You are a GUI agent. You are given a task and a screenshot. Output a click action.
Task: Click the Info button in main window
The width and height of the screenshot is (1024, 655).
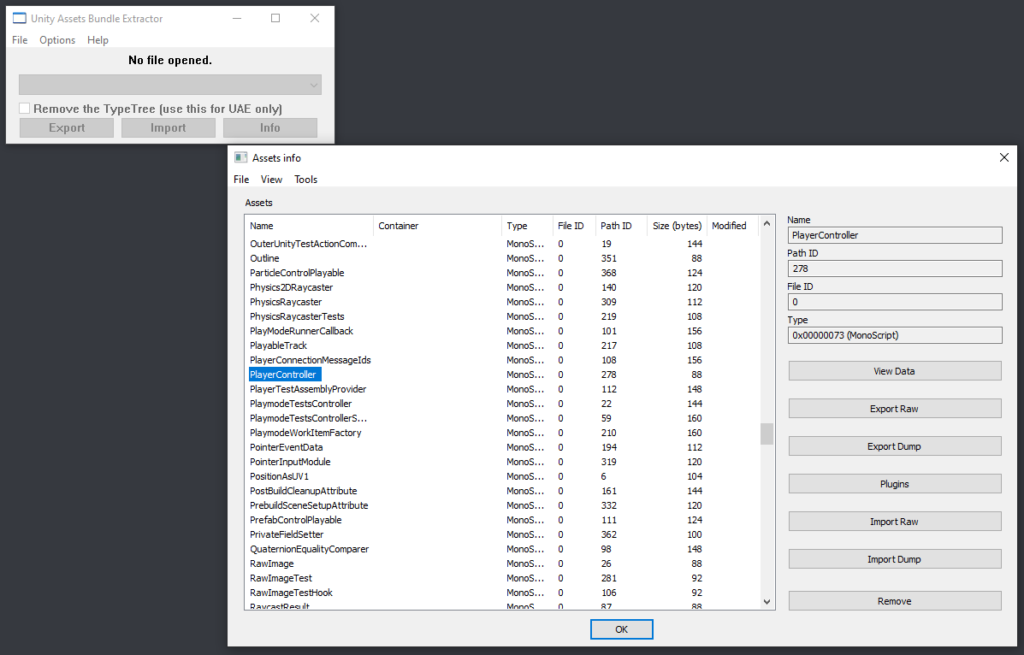point(270,128)
